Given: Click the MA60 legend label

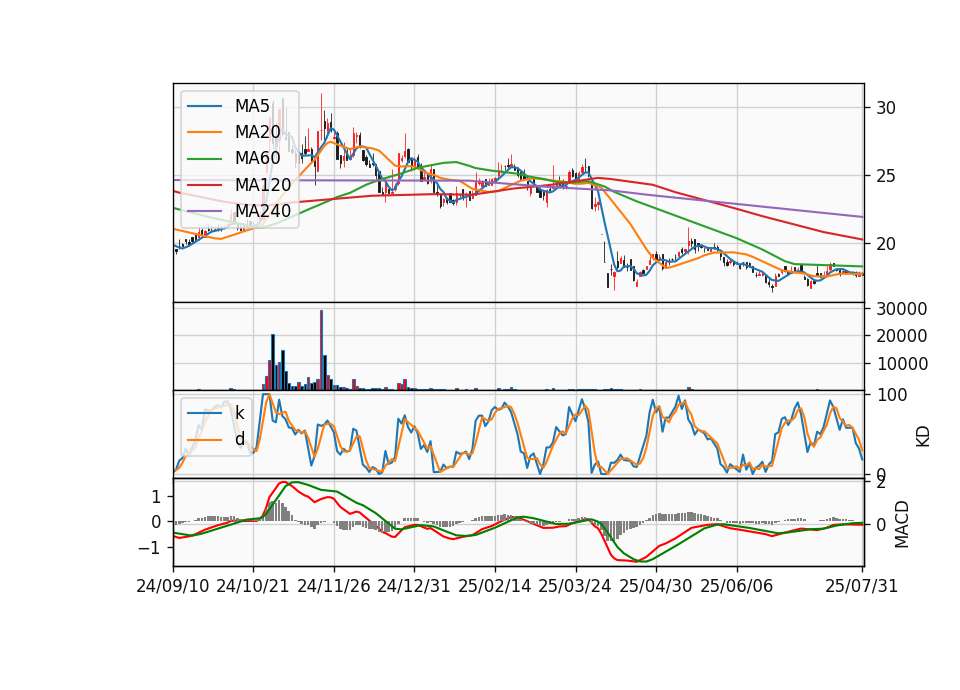Looking at the screenshot, I should pos(257,159).
